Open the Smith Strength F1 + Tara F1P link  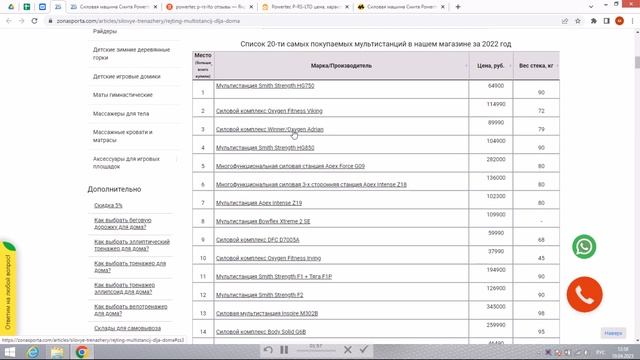[x=274, y=276]
